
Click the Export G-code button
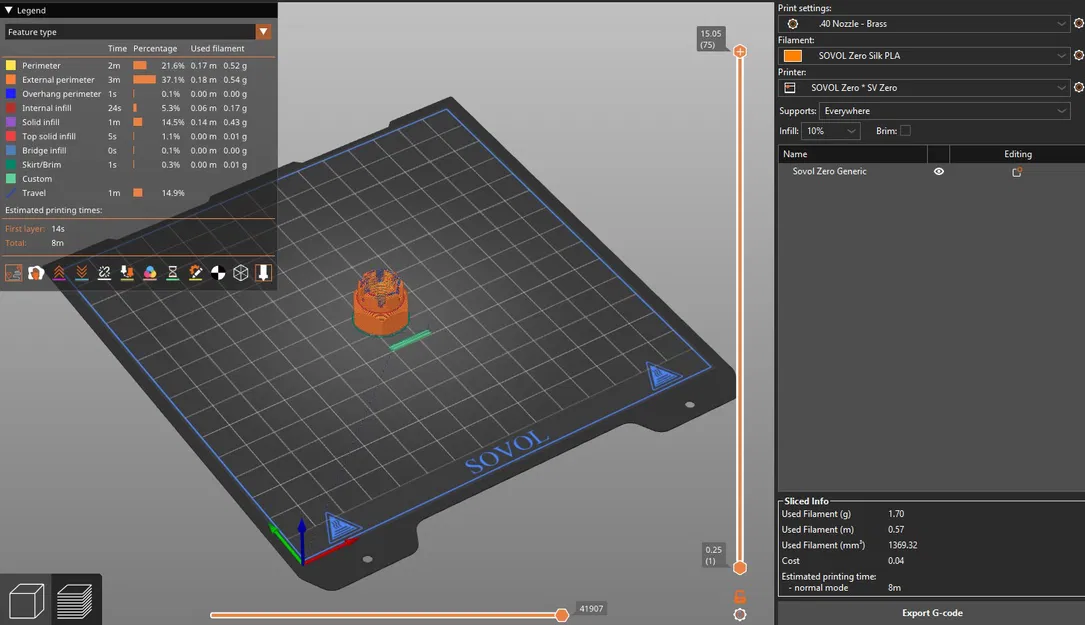931,613
